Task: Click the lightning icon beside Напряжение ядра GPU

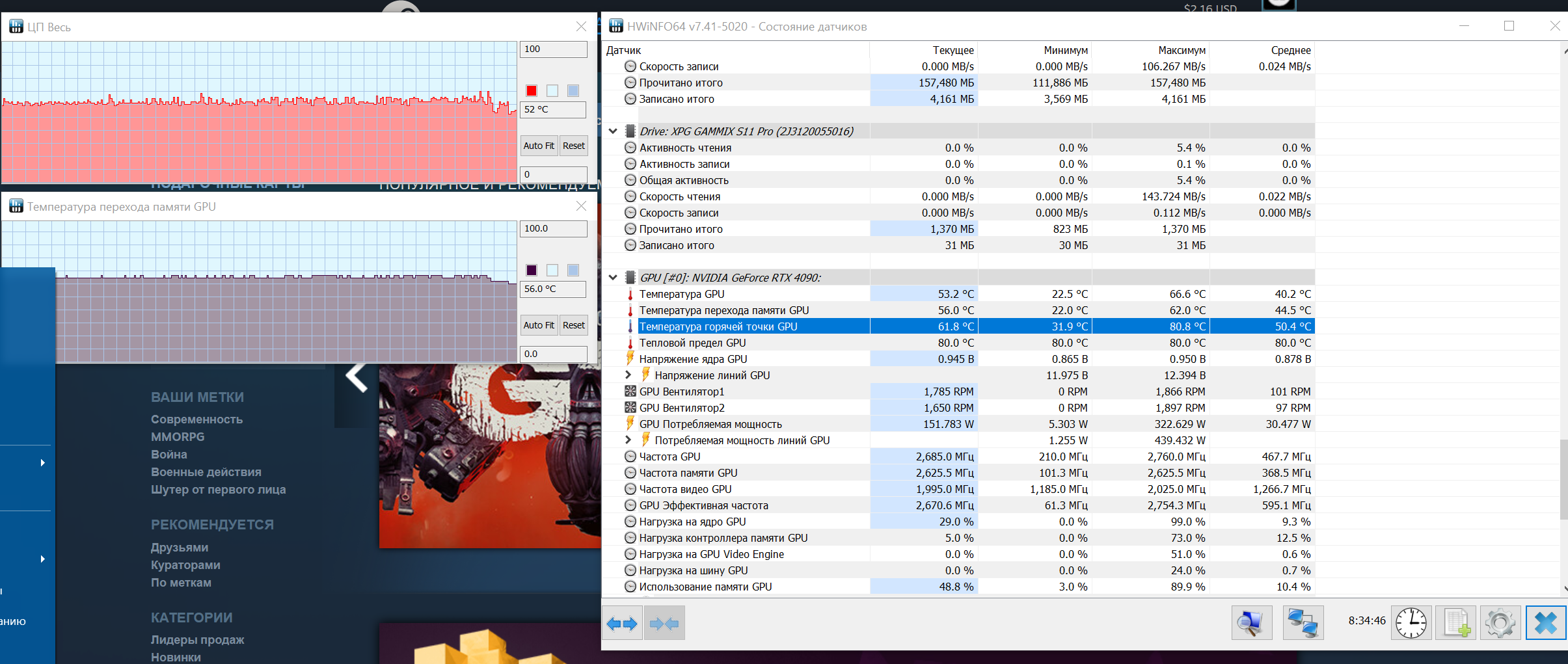Action: (x=630, y=358)
